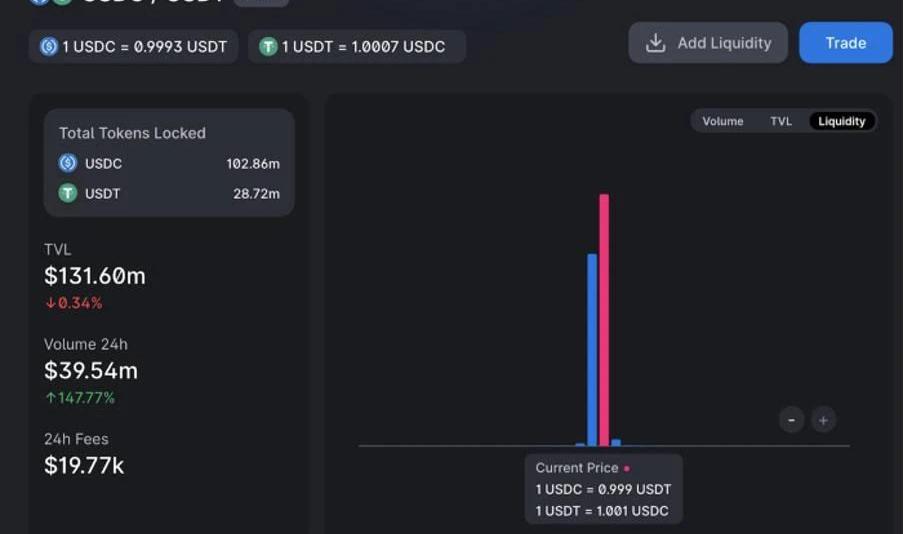The height and width of the screenshot is (534, 904).
Task: Zoom in the chart with the plus icon
Action: click(823, 420)
